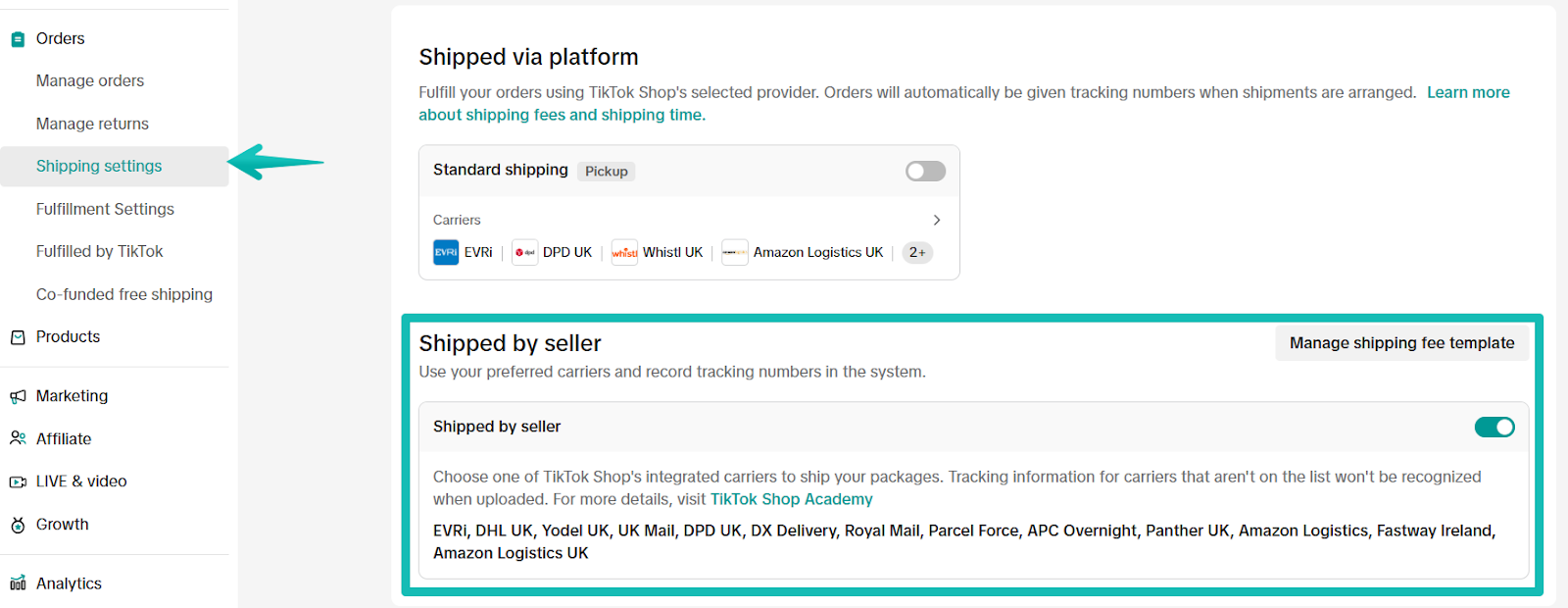
Task: Select the LIVE & video icon
Action: (17, 481)
